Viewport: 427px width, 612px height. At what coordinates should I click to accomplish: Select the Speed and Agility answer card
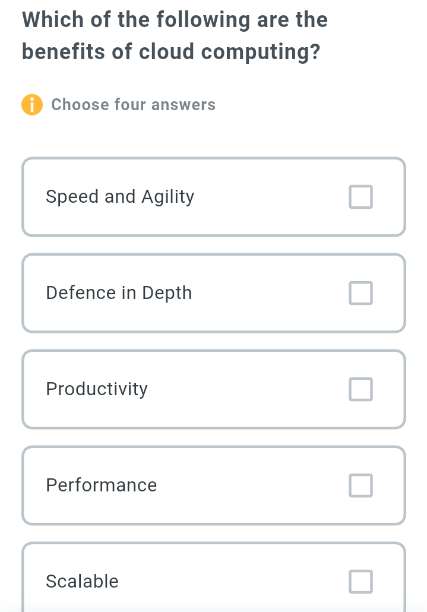point(214,197)
